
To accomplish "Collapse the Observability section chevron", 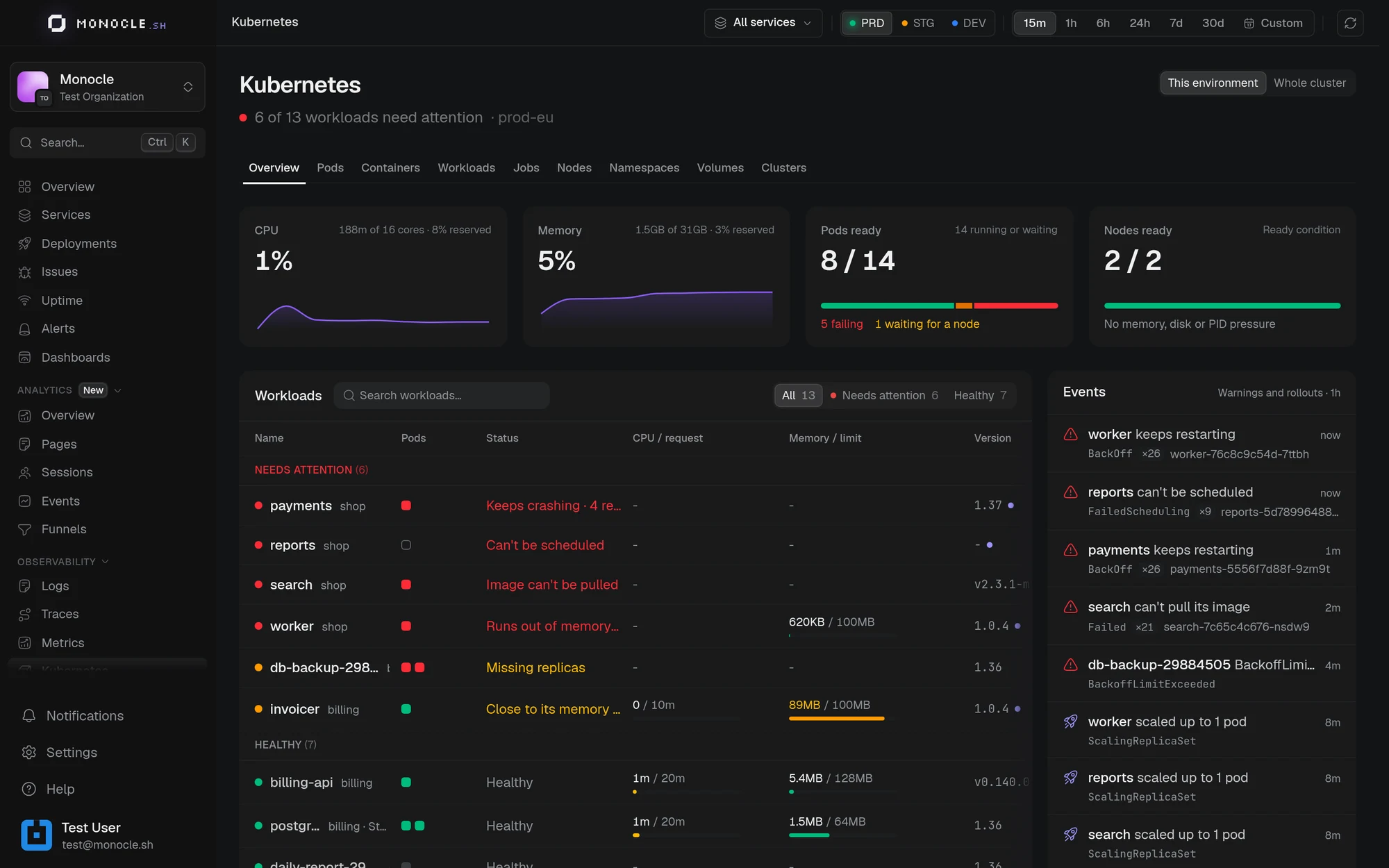I will tap(106, 562).
